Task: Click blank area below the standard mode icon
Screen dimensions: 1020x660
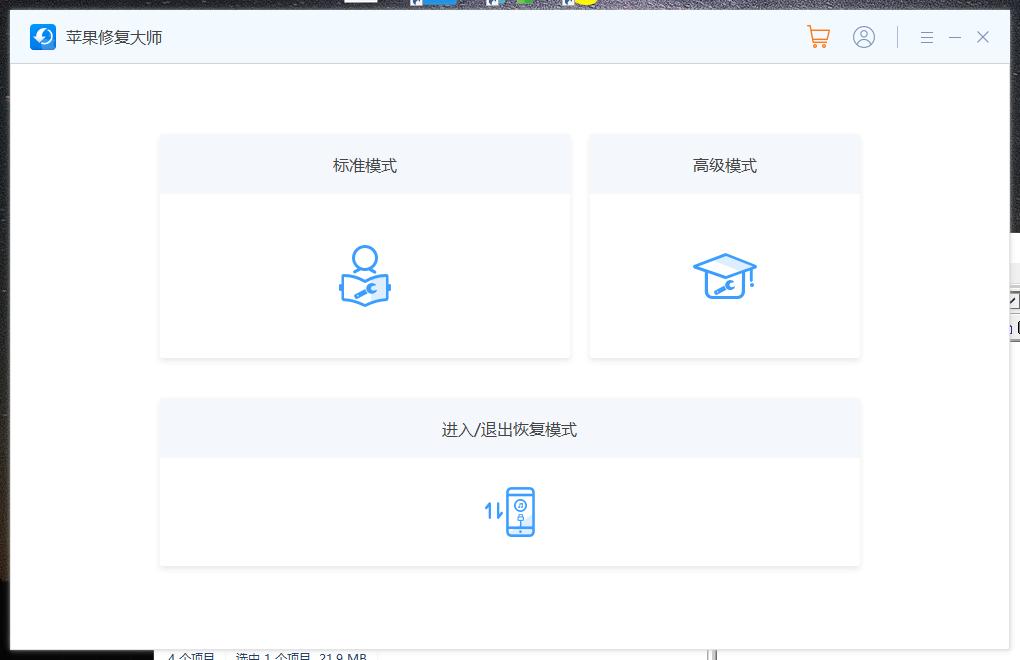Action: (365, 335)
